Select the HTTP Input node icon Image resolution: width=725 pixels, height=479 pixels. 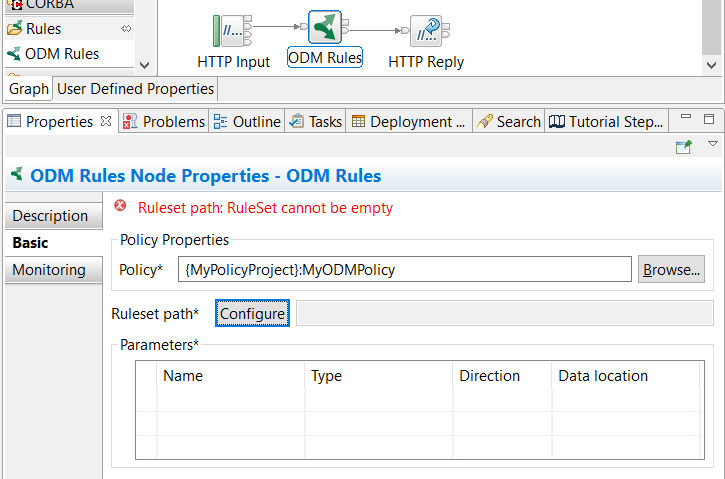[233, 31]
